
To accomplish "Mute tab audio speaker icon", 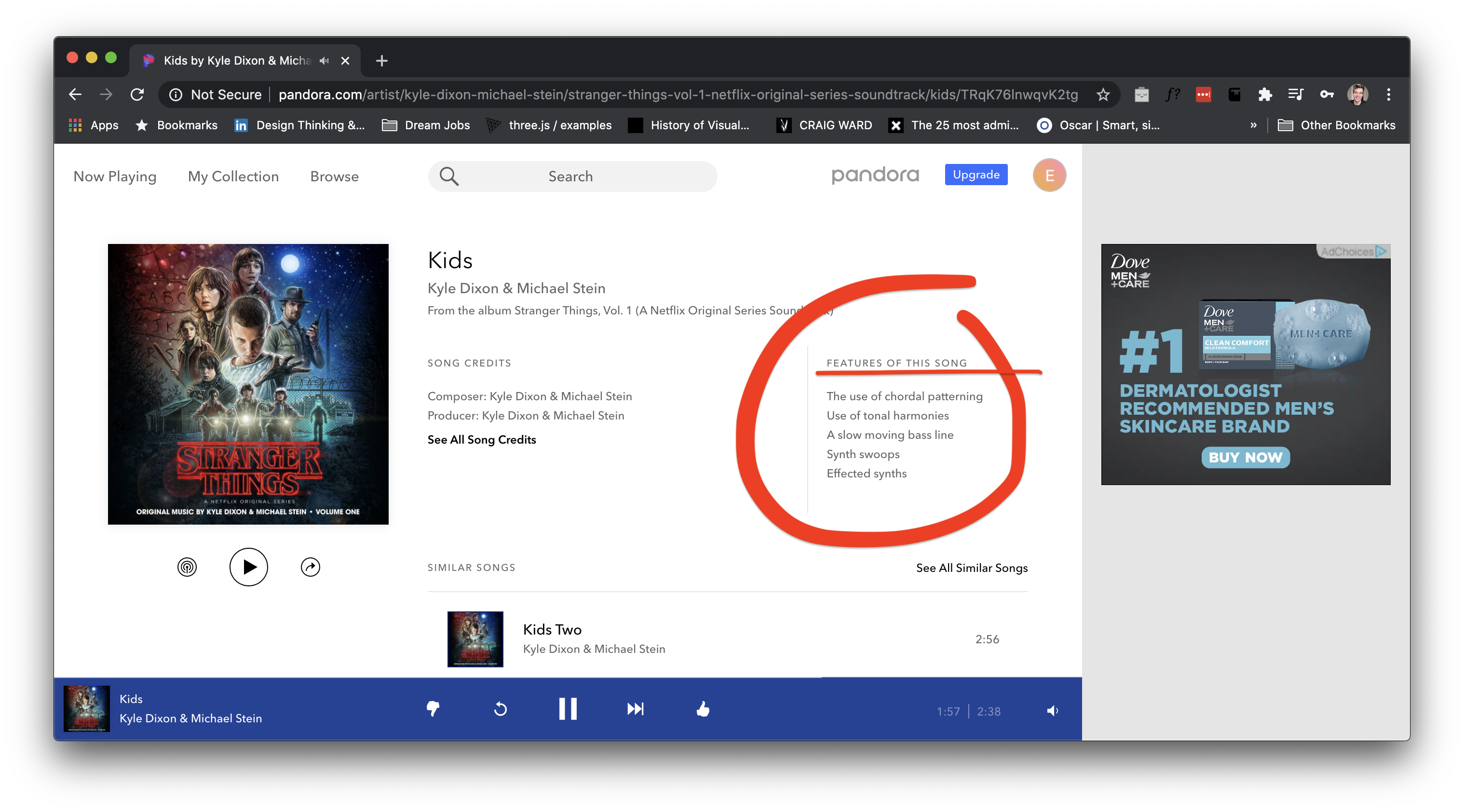I will tap(324, 60).
